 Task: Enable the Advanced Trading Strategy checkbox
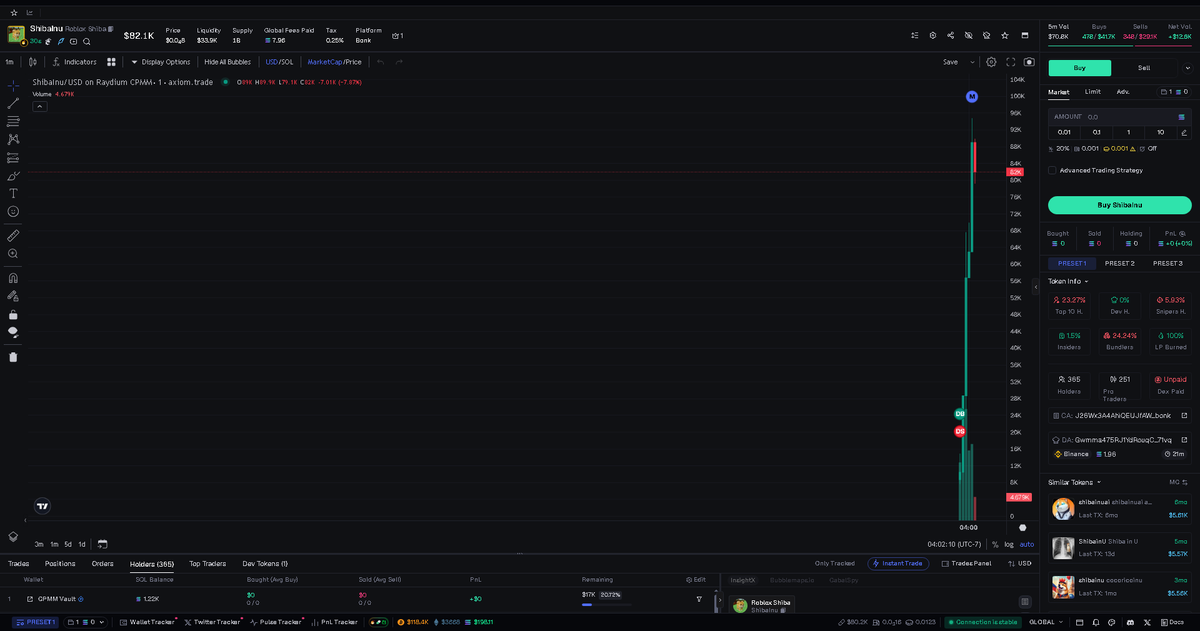pos(1052,170)
